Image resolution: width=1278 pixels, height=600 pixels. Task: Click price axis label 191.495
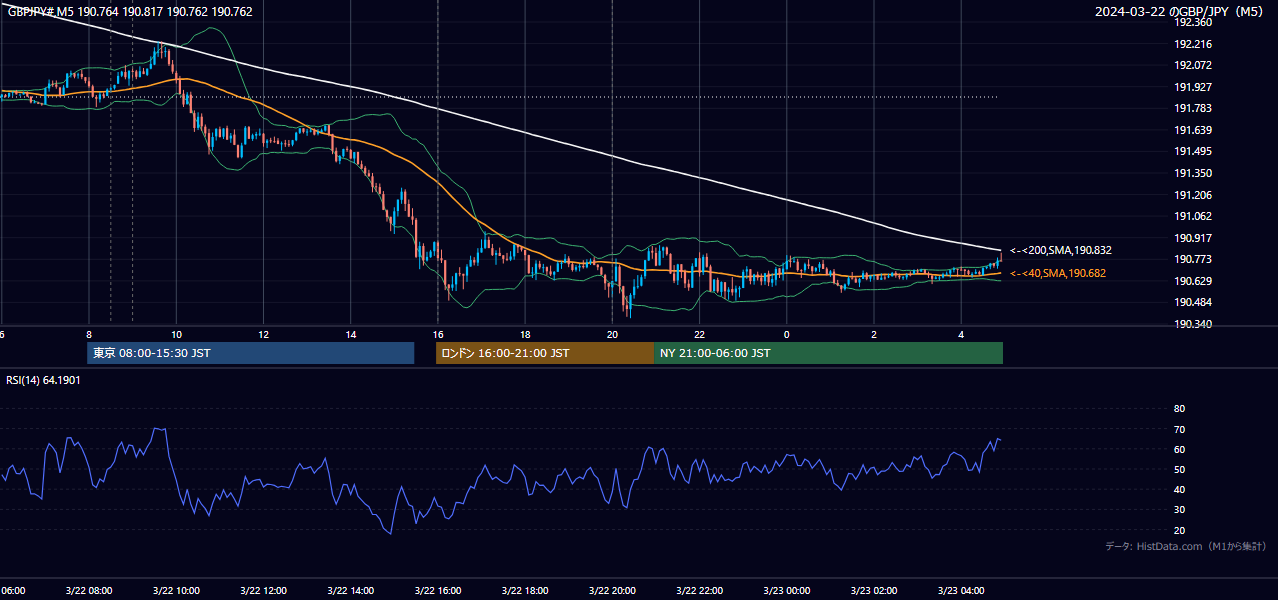pyautogui.click(x=1192, y=151)
